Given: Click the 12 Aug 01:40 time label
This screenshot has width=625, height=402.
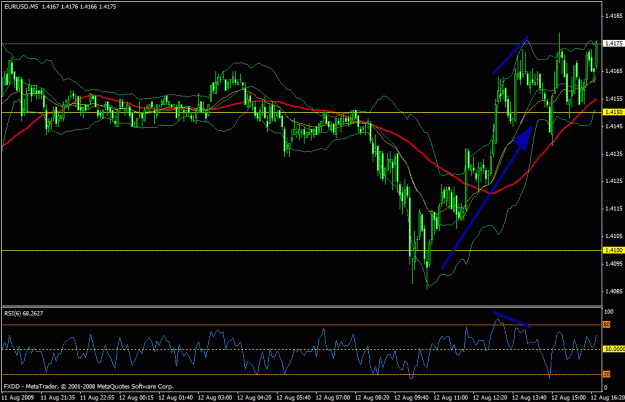Looking at the screenshot, I should click(176, 398).
